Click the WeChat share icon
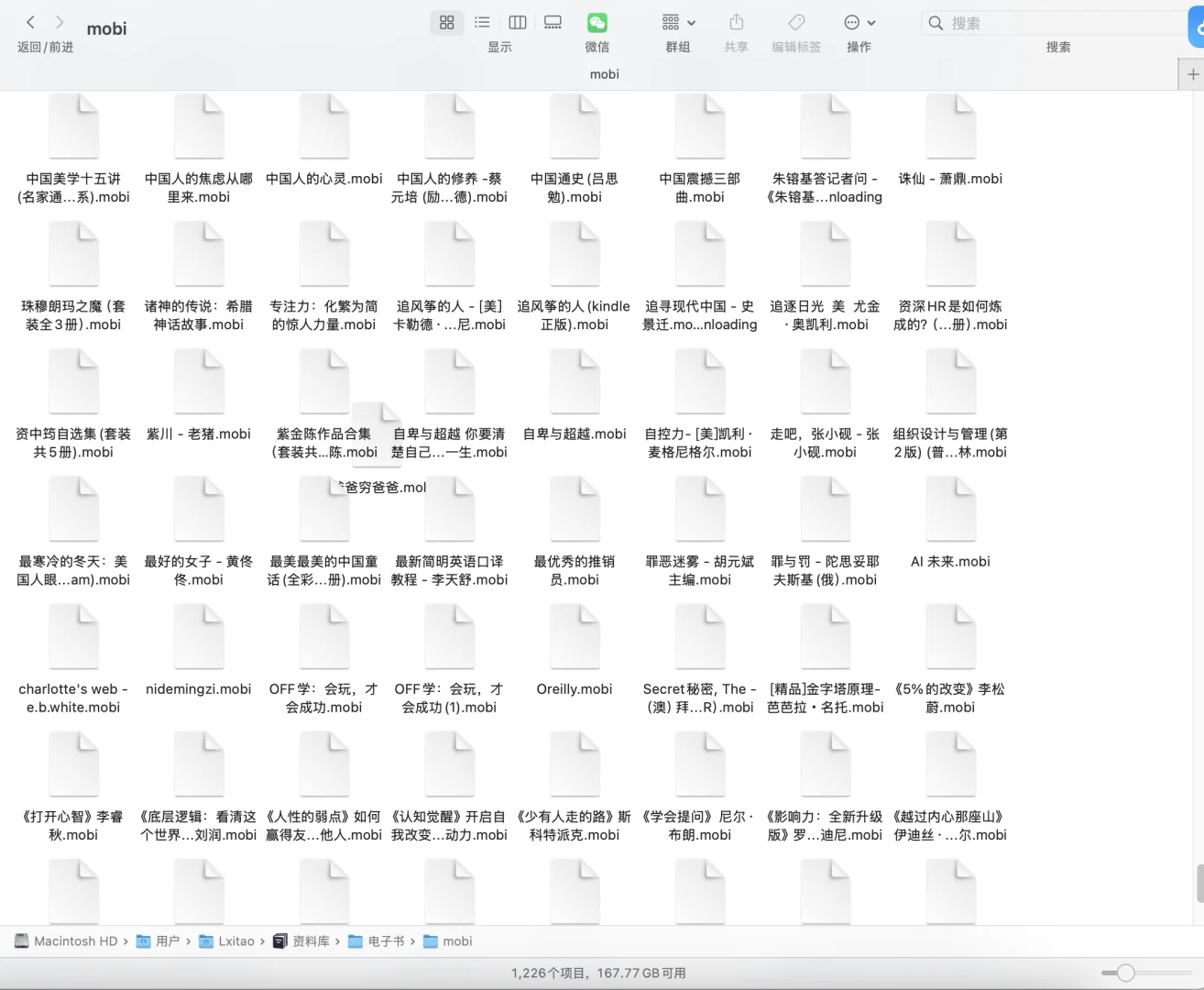 click(597, 22)
